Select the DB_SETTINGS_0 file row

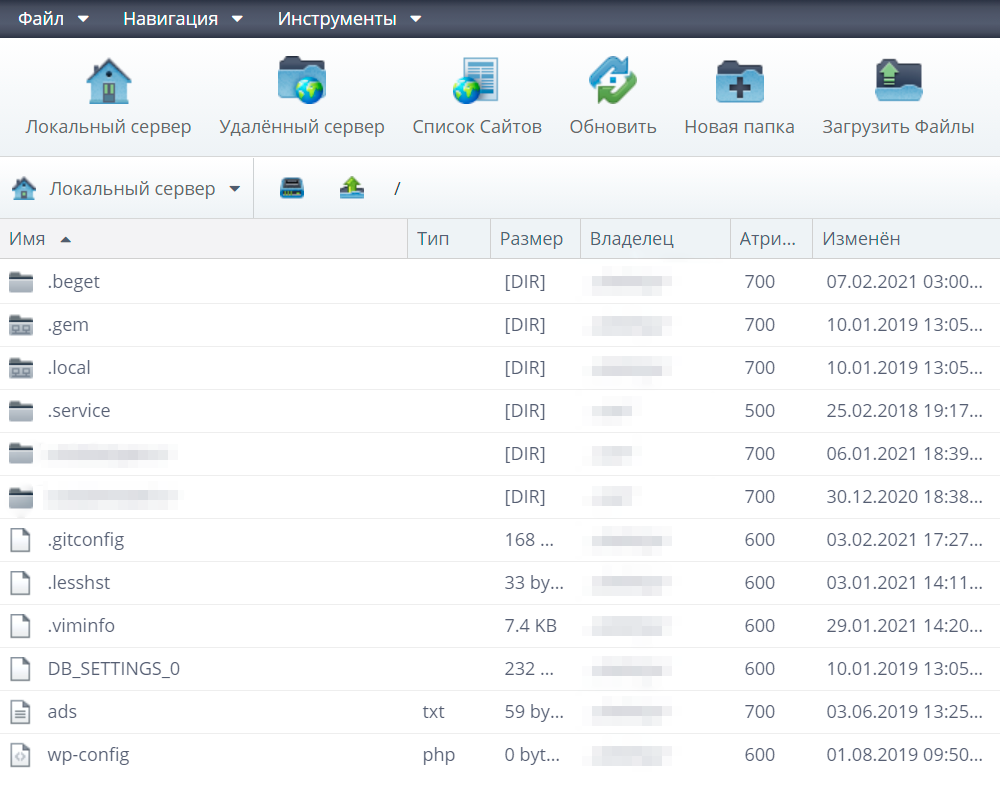pyautogui.click(x=113, y=669)
